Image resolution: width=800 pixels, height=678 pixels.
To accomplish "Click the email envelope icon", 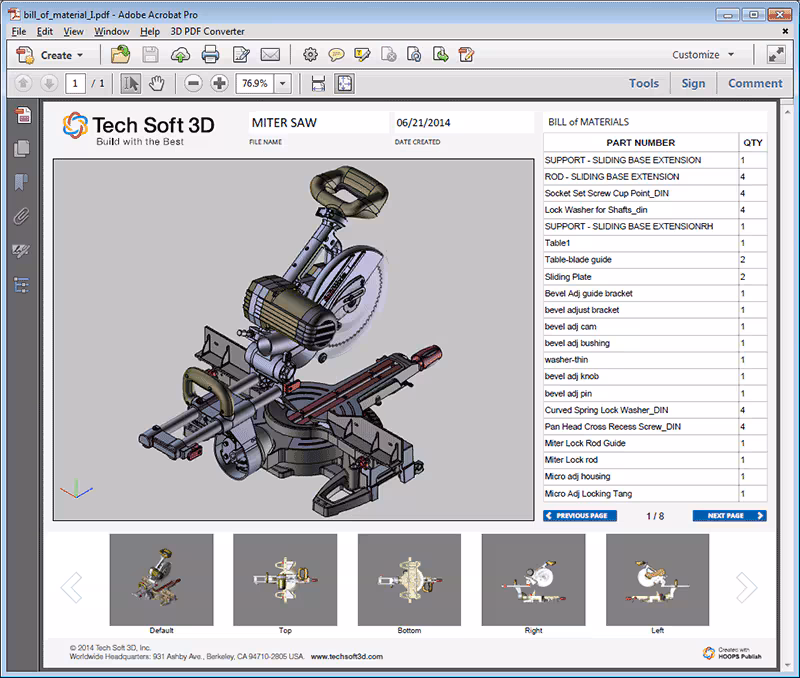I will point(270,55).
